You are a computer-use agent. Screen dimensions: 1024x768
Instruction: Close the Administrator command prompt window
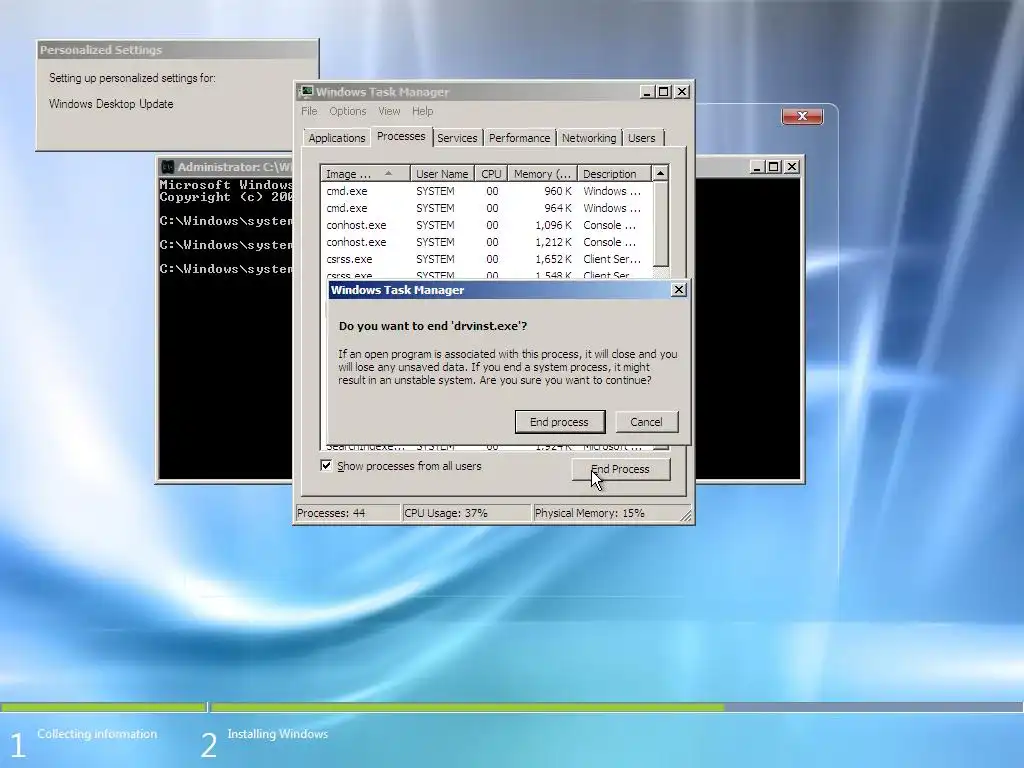pos(792,167)
